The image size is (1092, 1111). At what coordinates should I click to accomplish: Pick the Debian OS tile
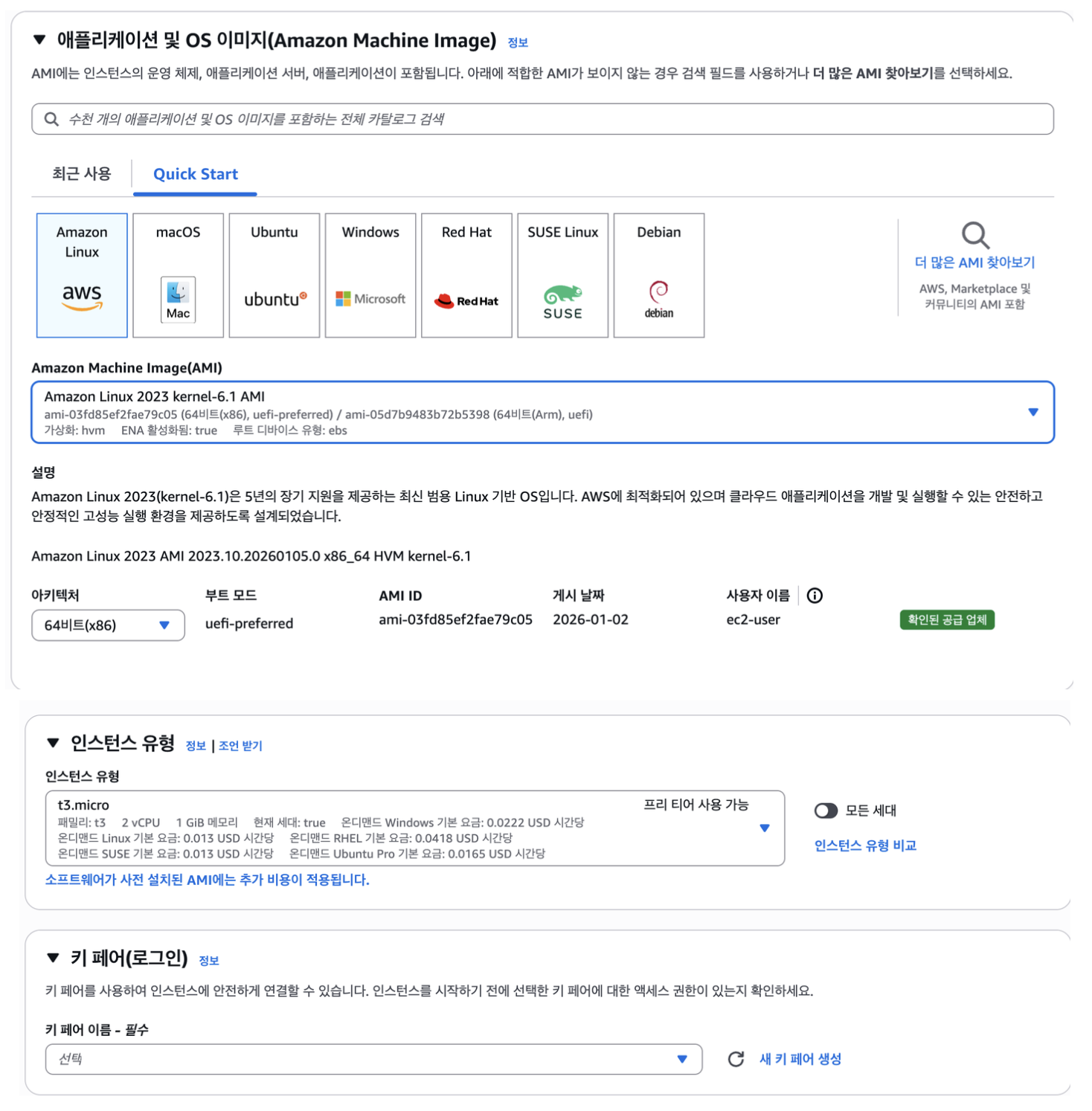pos(659,275)
